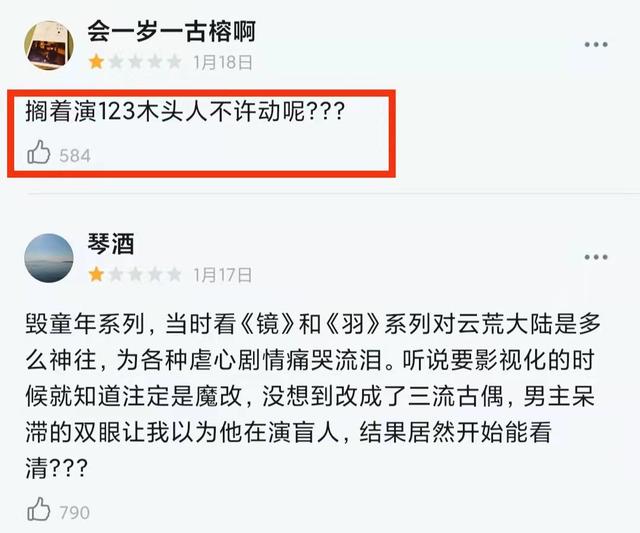Select the last gray star on 琴酒's rating

tap(174, 275)
